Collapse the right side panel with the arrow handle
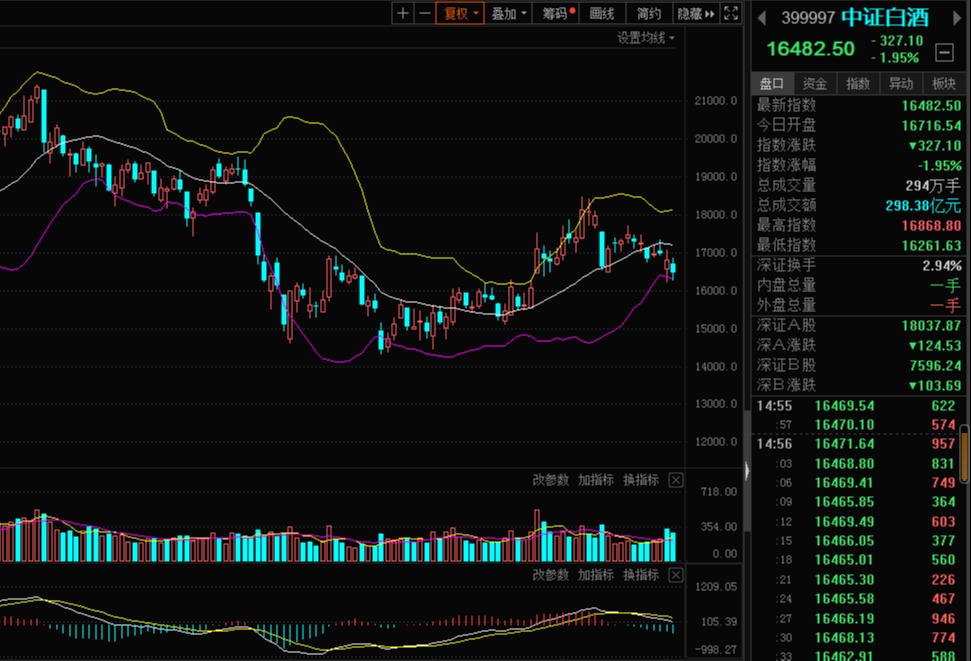 pyautogui.click(x=747, y=471)
